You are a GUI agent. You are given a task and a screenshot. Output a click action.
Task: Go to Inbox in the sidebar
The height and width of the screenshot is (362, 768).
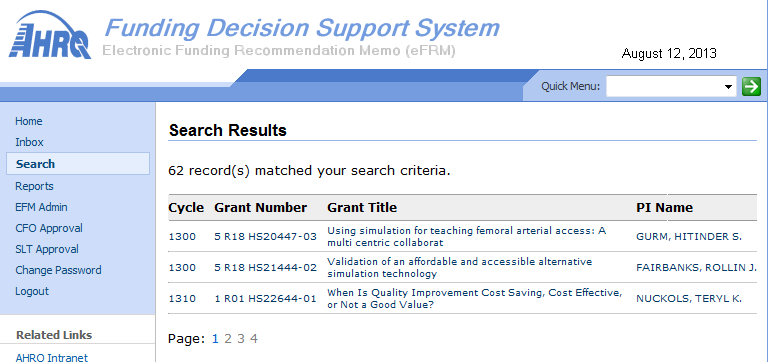click(29, 143)
